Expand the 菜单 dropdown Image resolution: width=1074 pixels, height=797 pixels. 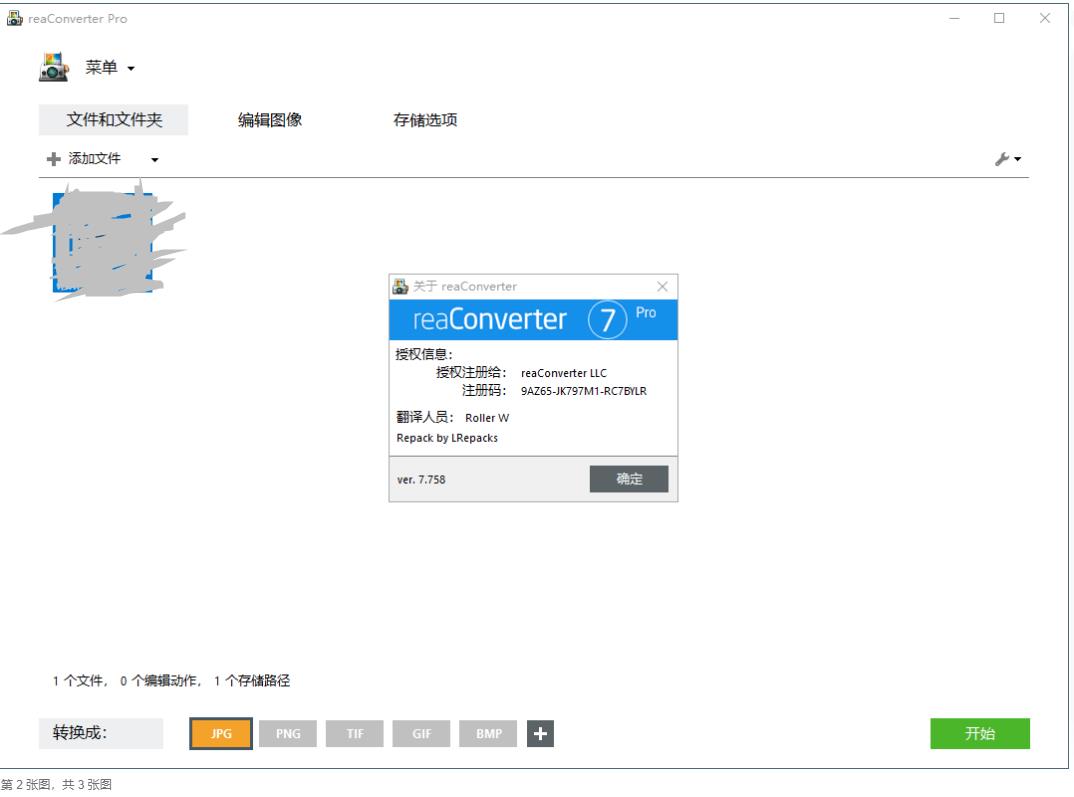coord(104,69)
